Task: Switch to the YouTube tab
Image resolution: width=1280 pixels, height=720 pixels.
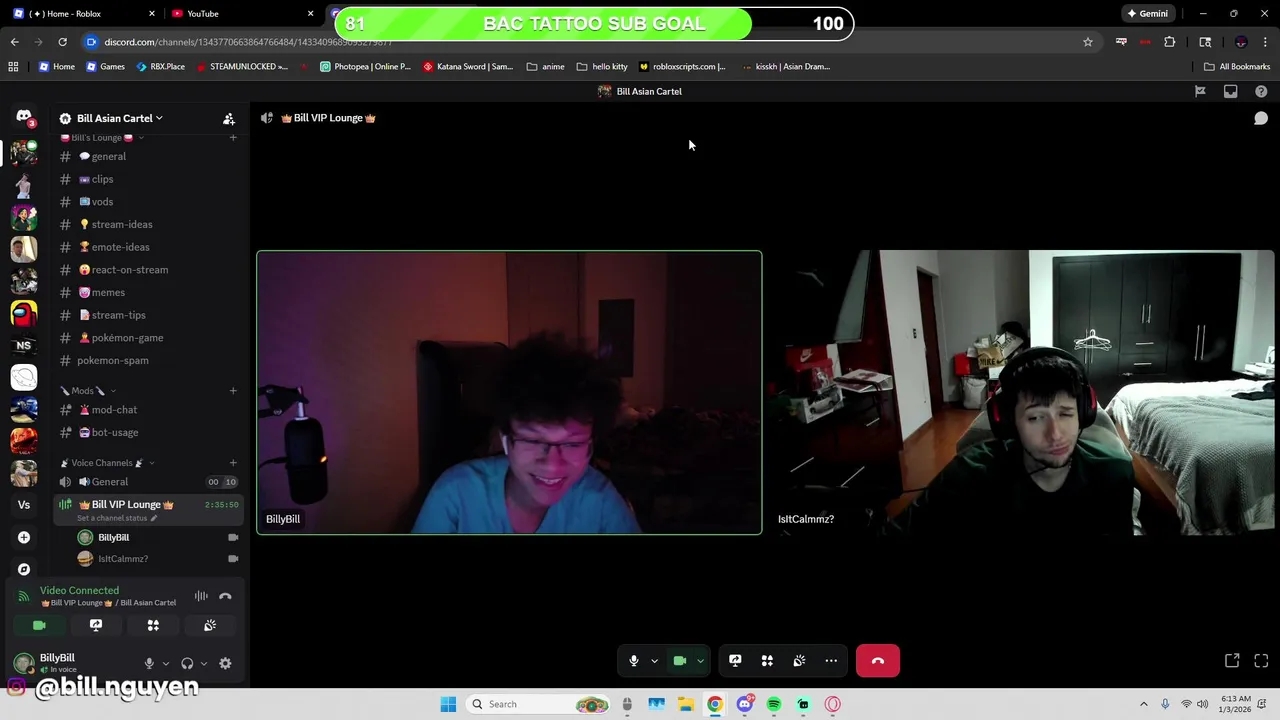Action: (241, 14)
